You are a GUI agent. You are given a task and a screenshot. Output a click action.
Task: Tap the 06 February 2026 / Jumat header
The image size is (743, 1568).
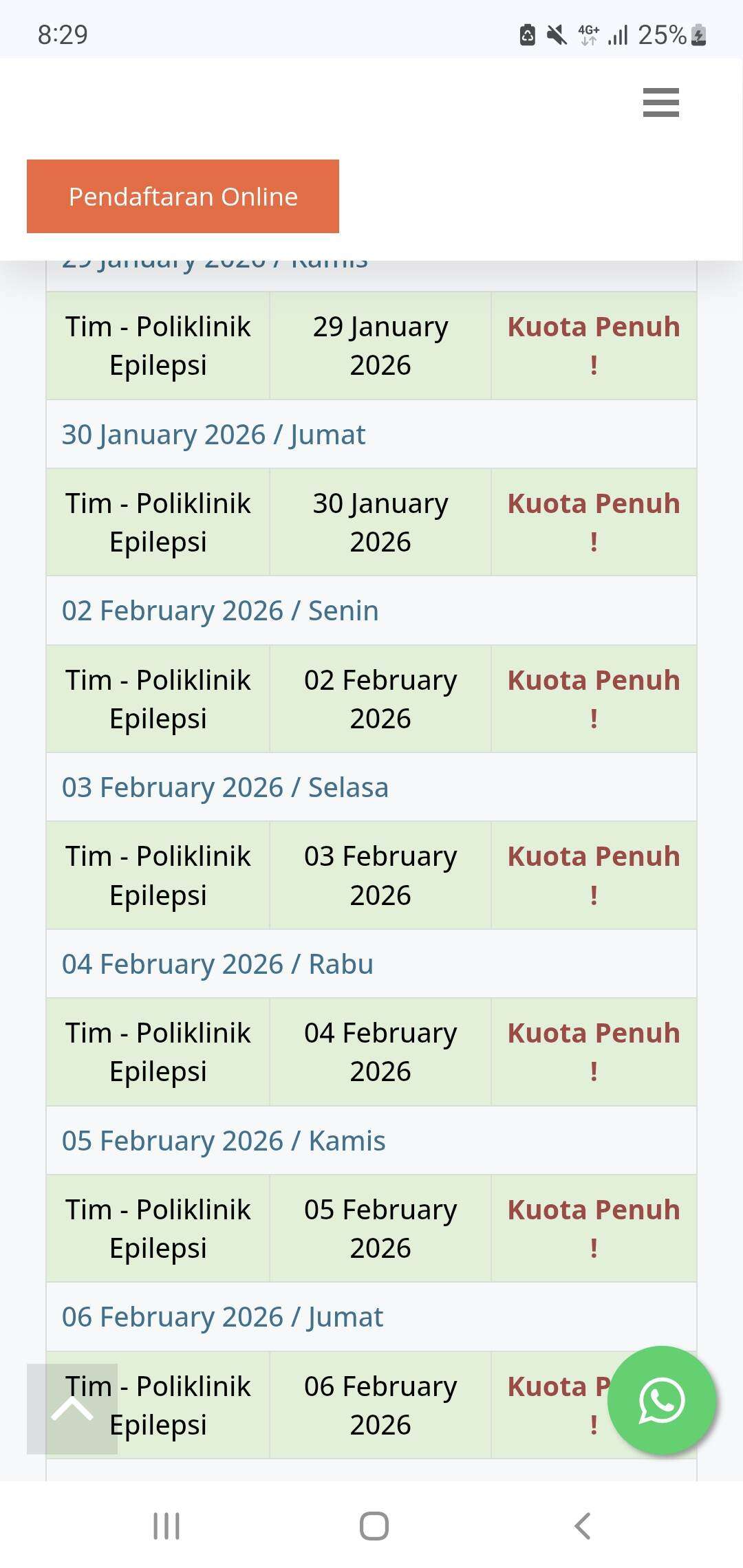pos(222,1317)
